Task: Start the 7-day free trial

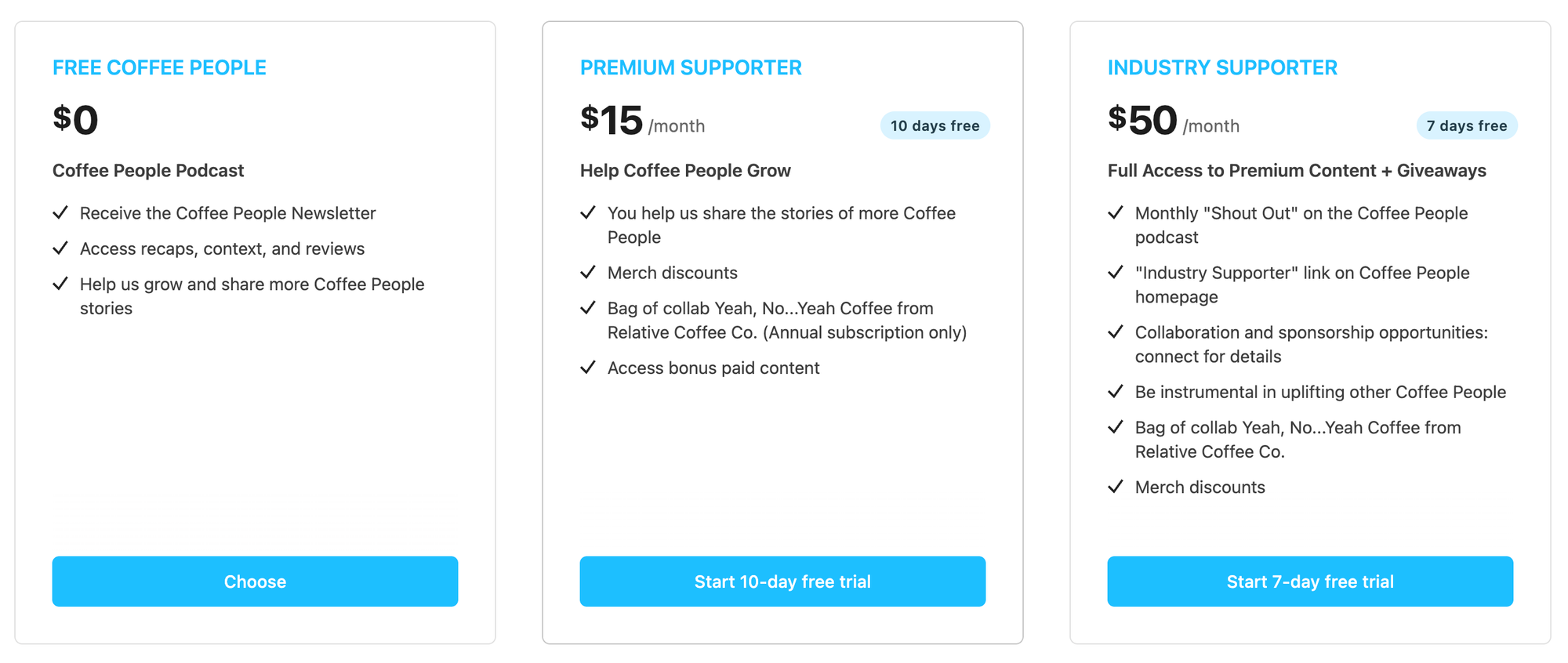Action: pos(1310,581)
